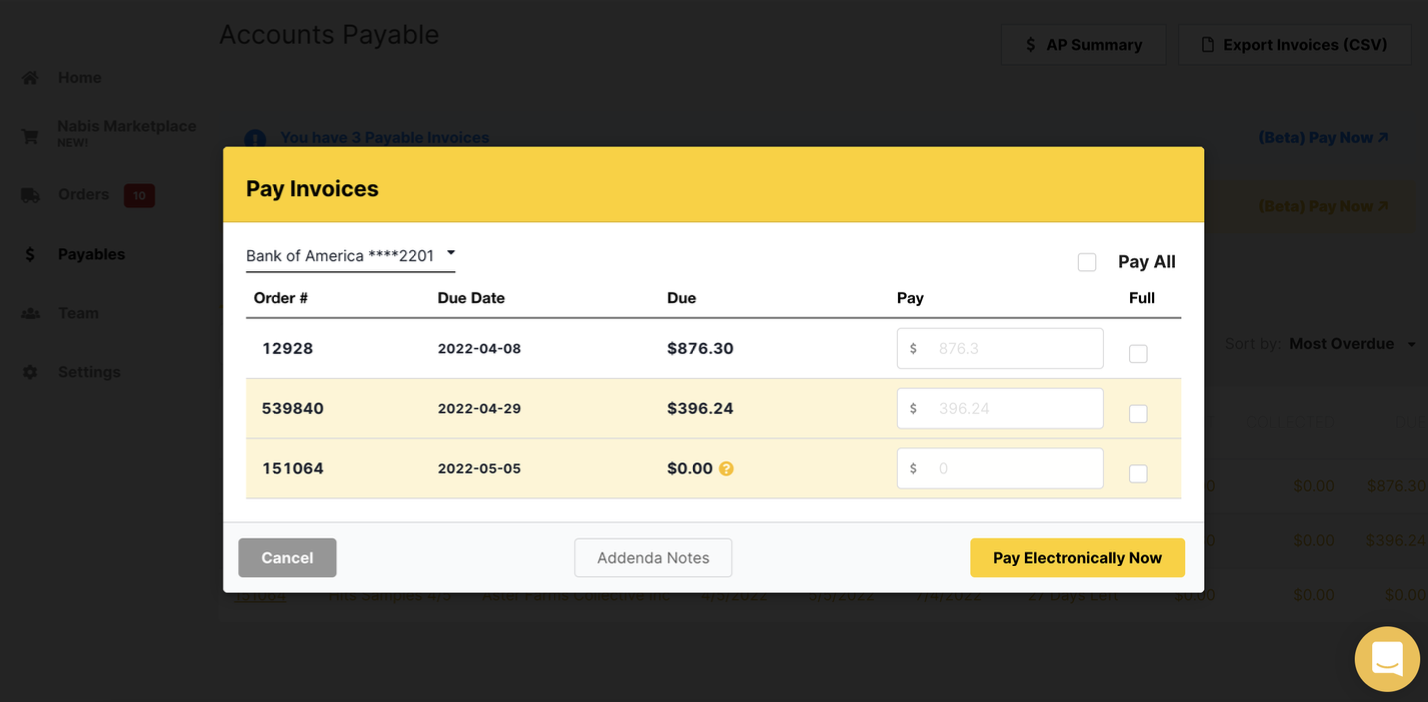Click Pay Electronically Now button

[x=1077, y=558]
